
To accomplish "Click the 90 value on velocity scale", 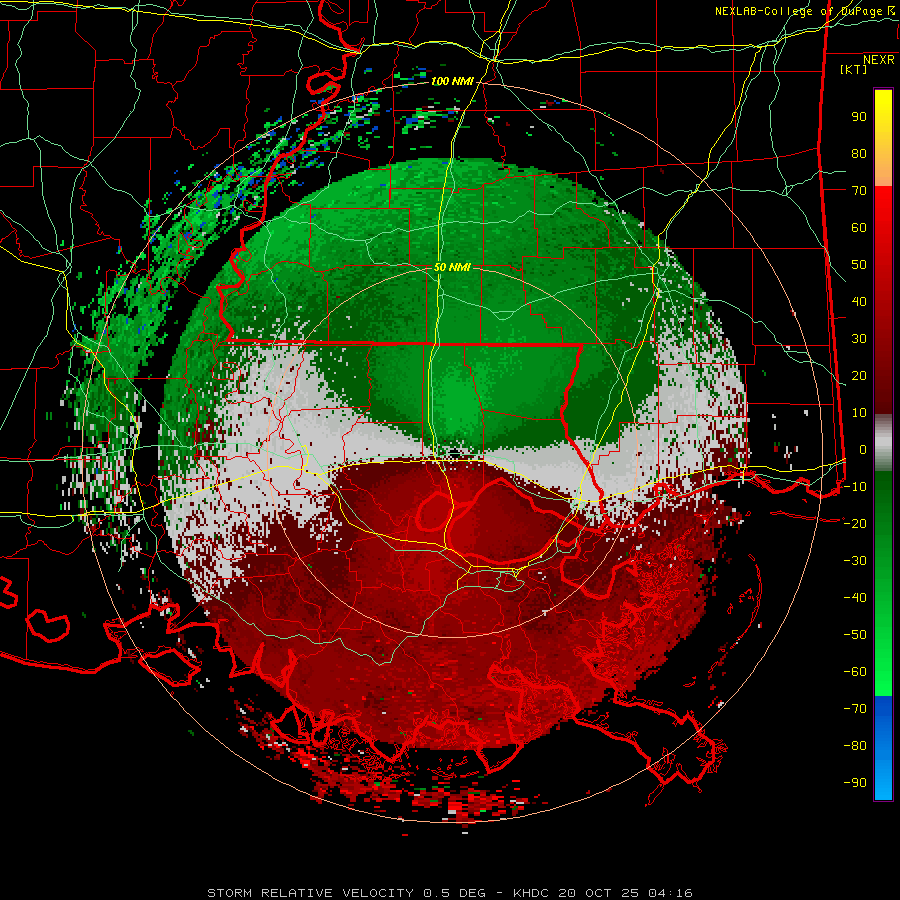I will tap(859, 117).
